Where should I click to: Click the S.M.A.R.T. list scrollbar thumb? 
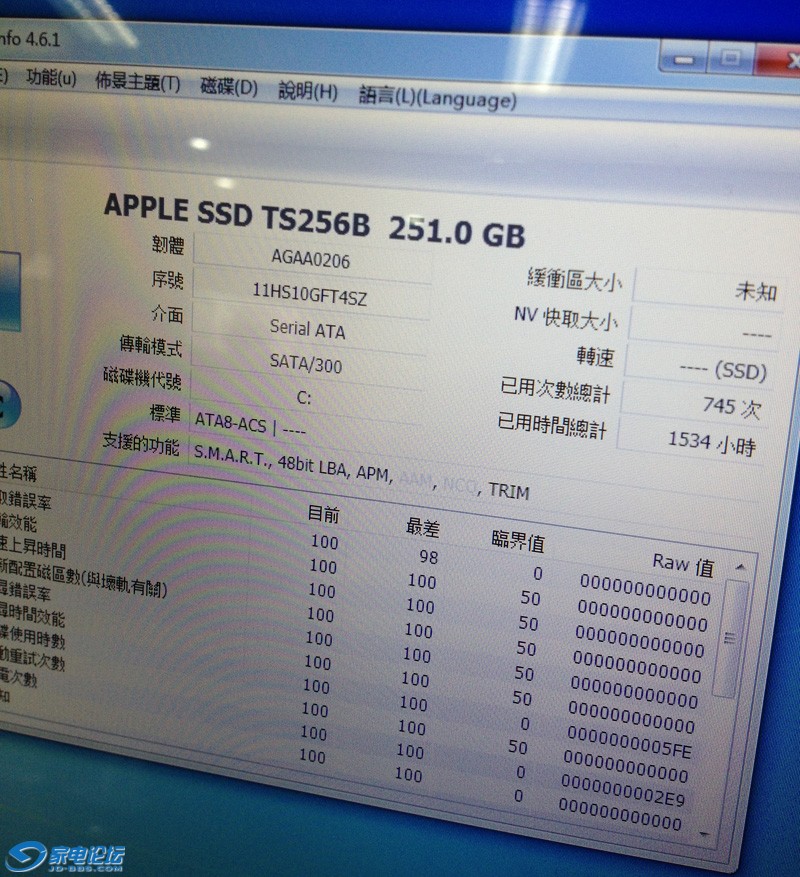point(730,638)
